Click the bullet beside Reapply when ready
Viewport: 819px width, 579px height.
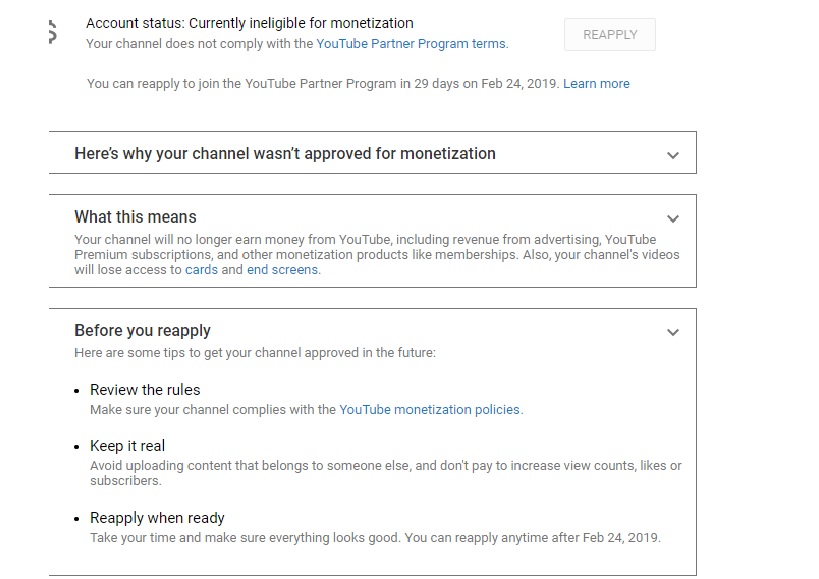click(x=78, y=519)
